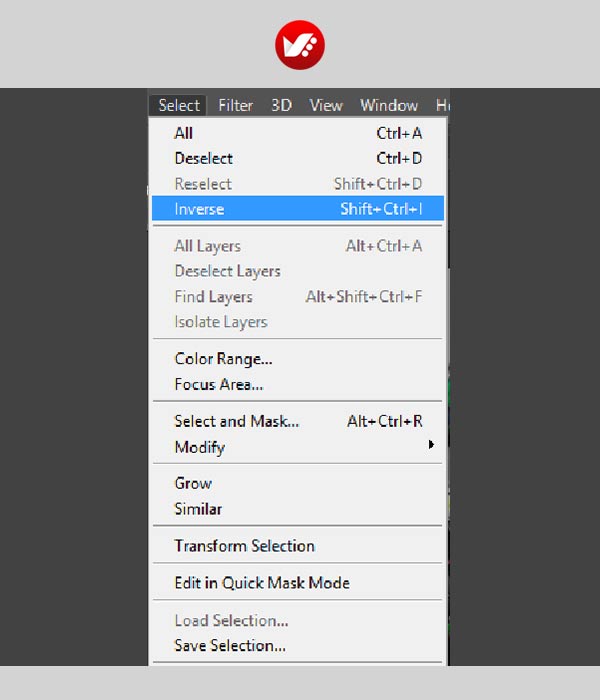Click Deselect Layers entry

click(298, 271)
